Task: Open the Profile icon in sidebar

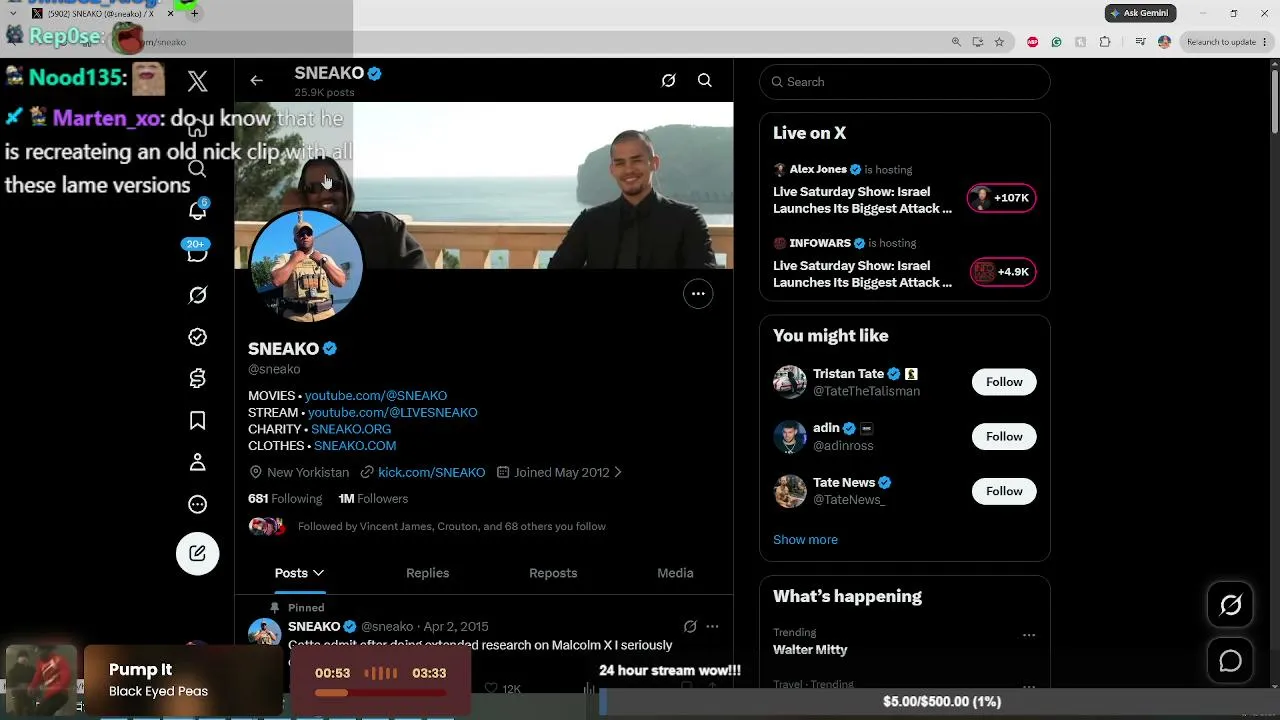Action: pyautogui.click(x=198, y=462)
